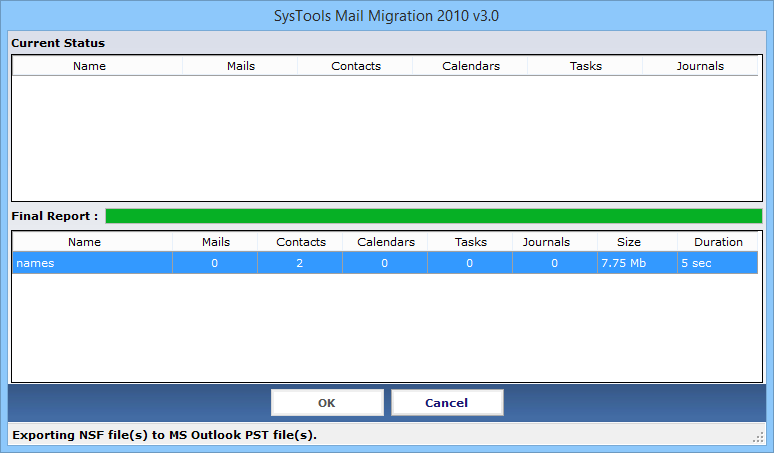This screenshot has height=453, width=774.
Task: Click the 'Current Status' section label
Action: point(58,43)
